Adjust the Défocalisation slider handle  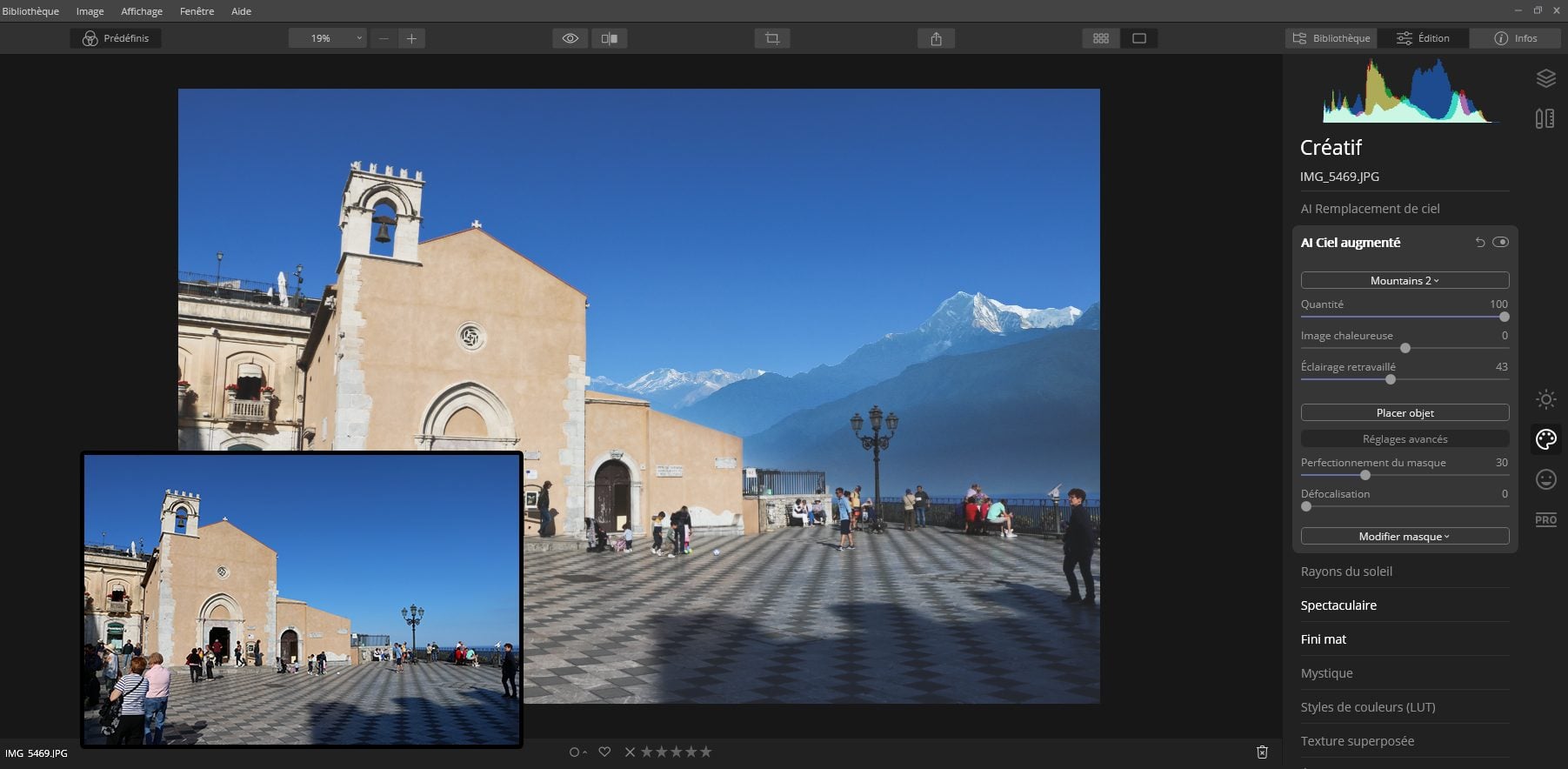1306,506
